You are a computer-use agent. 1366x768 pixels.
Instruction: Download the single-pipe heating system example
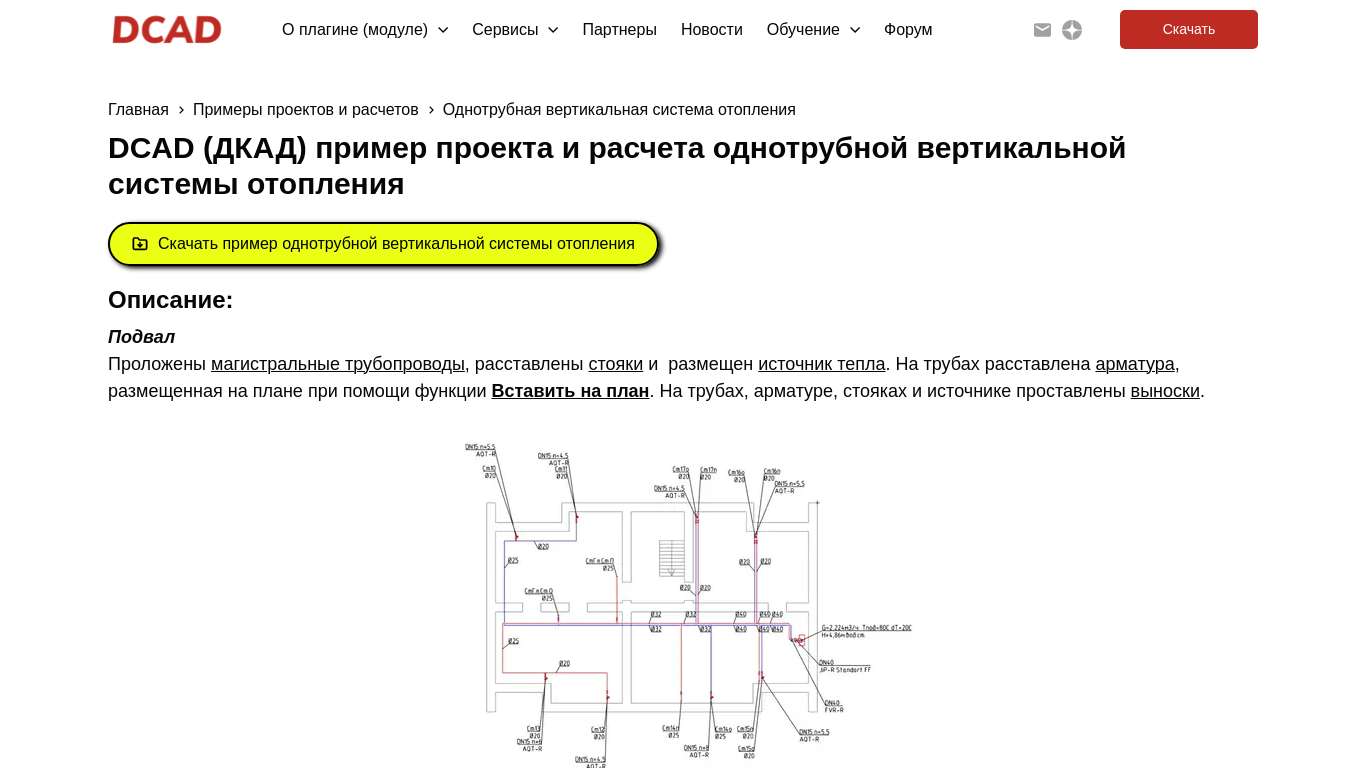(x=383, y=244)
